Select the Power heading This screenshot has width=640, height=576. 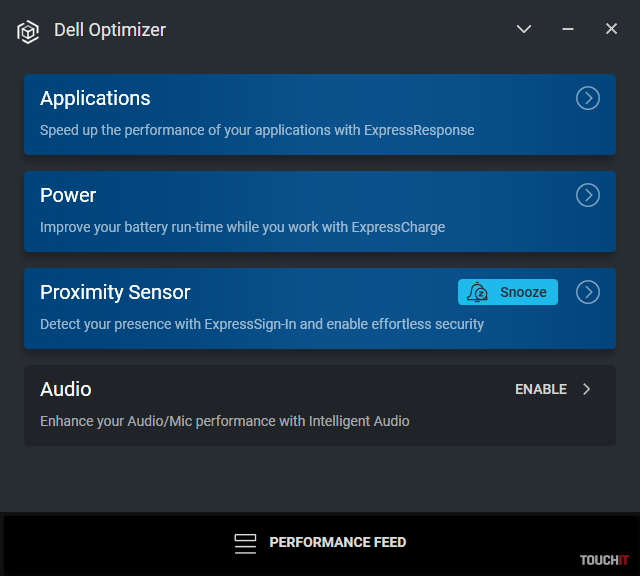[68, 195]
